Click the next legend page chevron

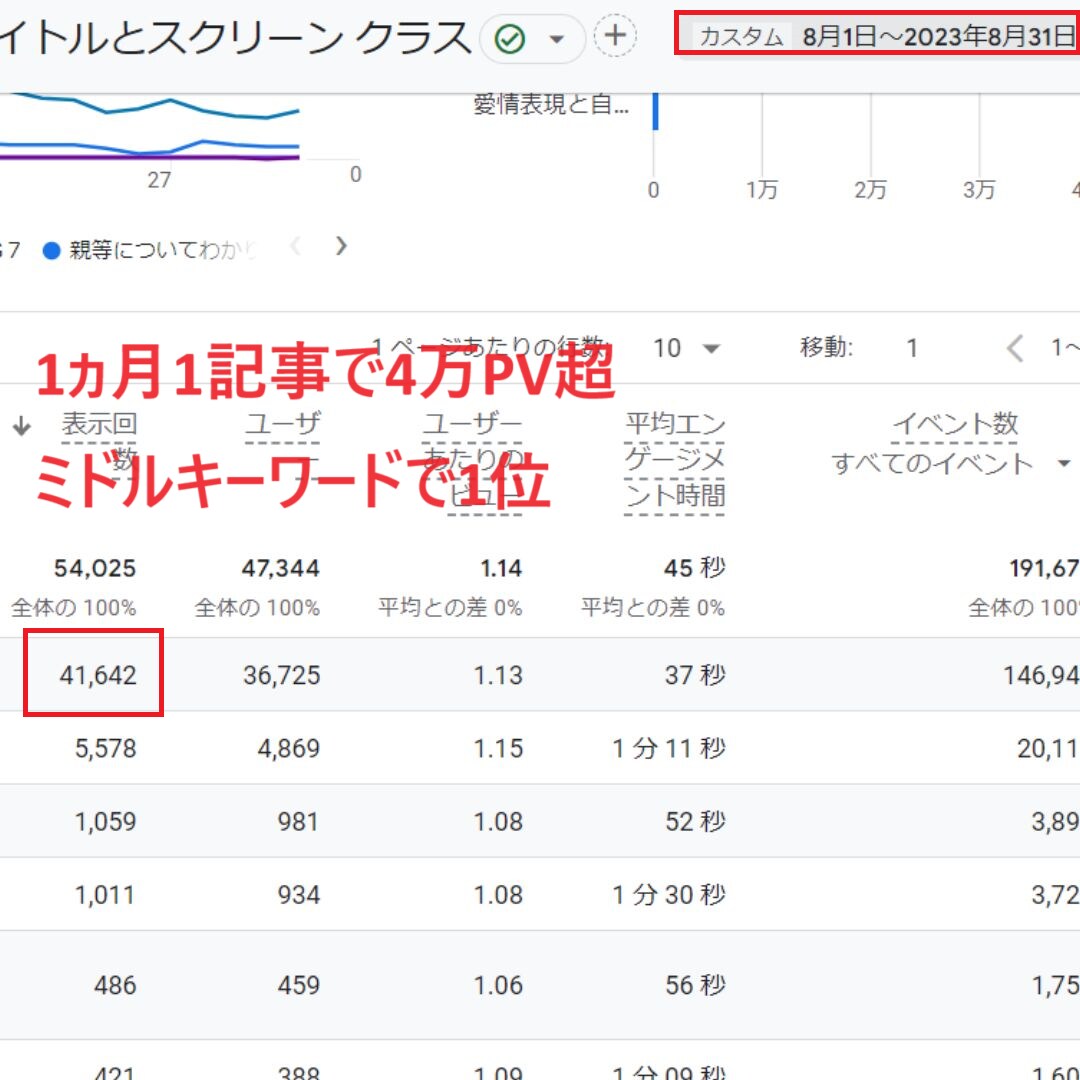[341, 246]
